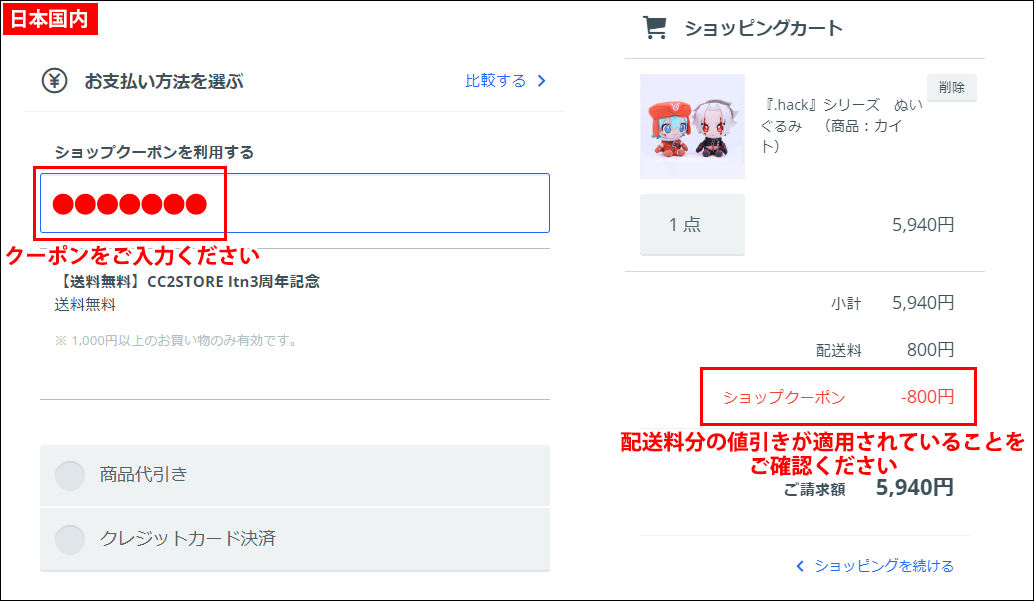Click the 『.hack』シリーズ ぬいぐるみ product name
The image size is (1034, 601).
(840, 125)
